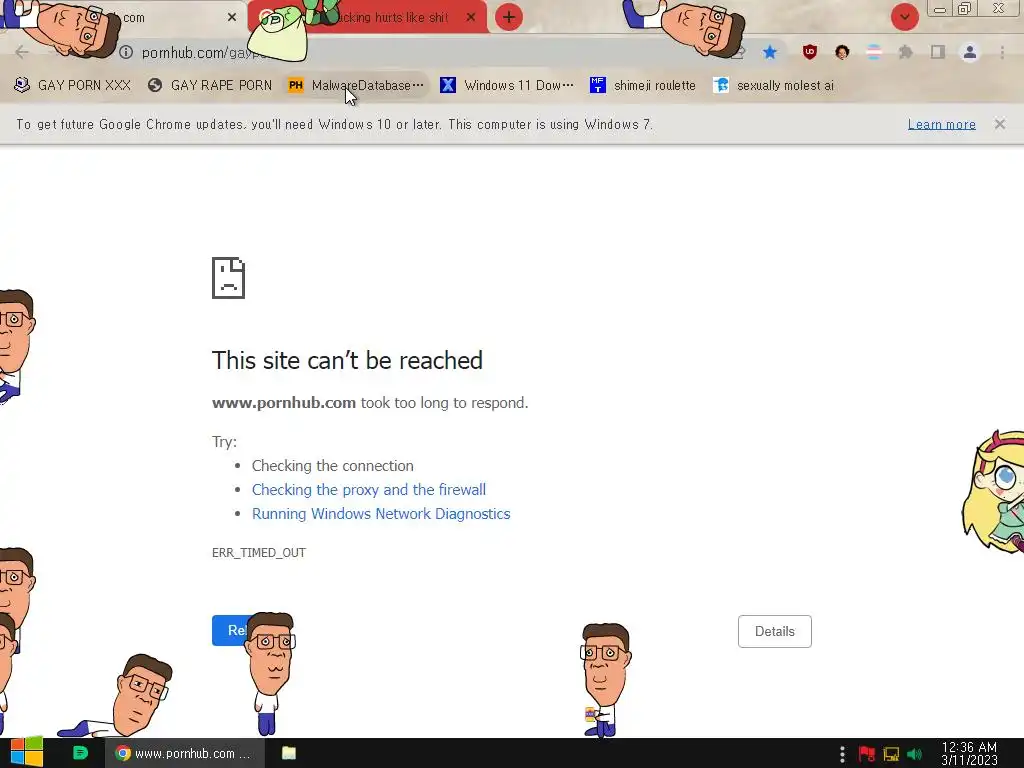This screenshot has width=1024, height=768.
Task: Open the MalwareDatabase bookmark
Action: 357,85
